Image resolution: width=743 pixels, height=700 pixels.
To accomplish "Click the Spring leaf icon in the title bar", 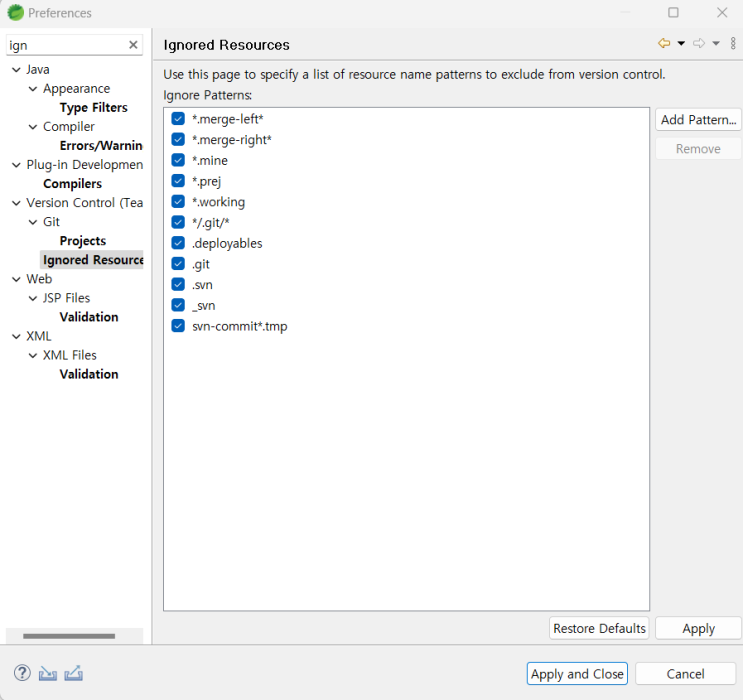I will [16, 12].
